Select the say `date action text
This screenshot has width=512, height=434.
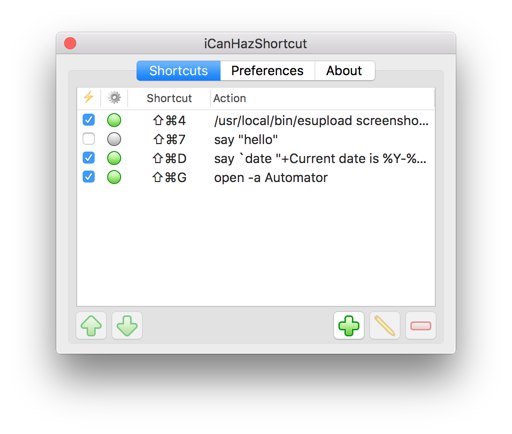point(320,159)
